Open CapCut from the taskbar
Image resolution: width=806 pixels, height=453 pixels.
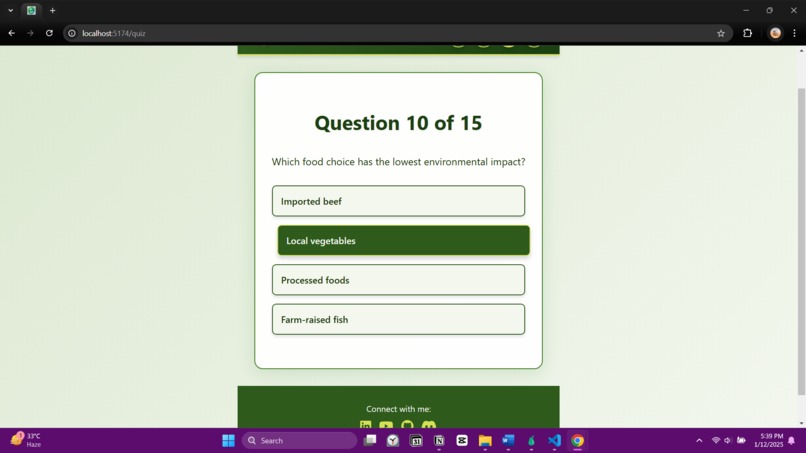coord(462,441)
